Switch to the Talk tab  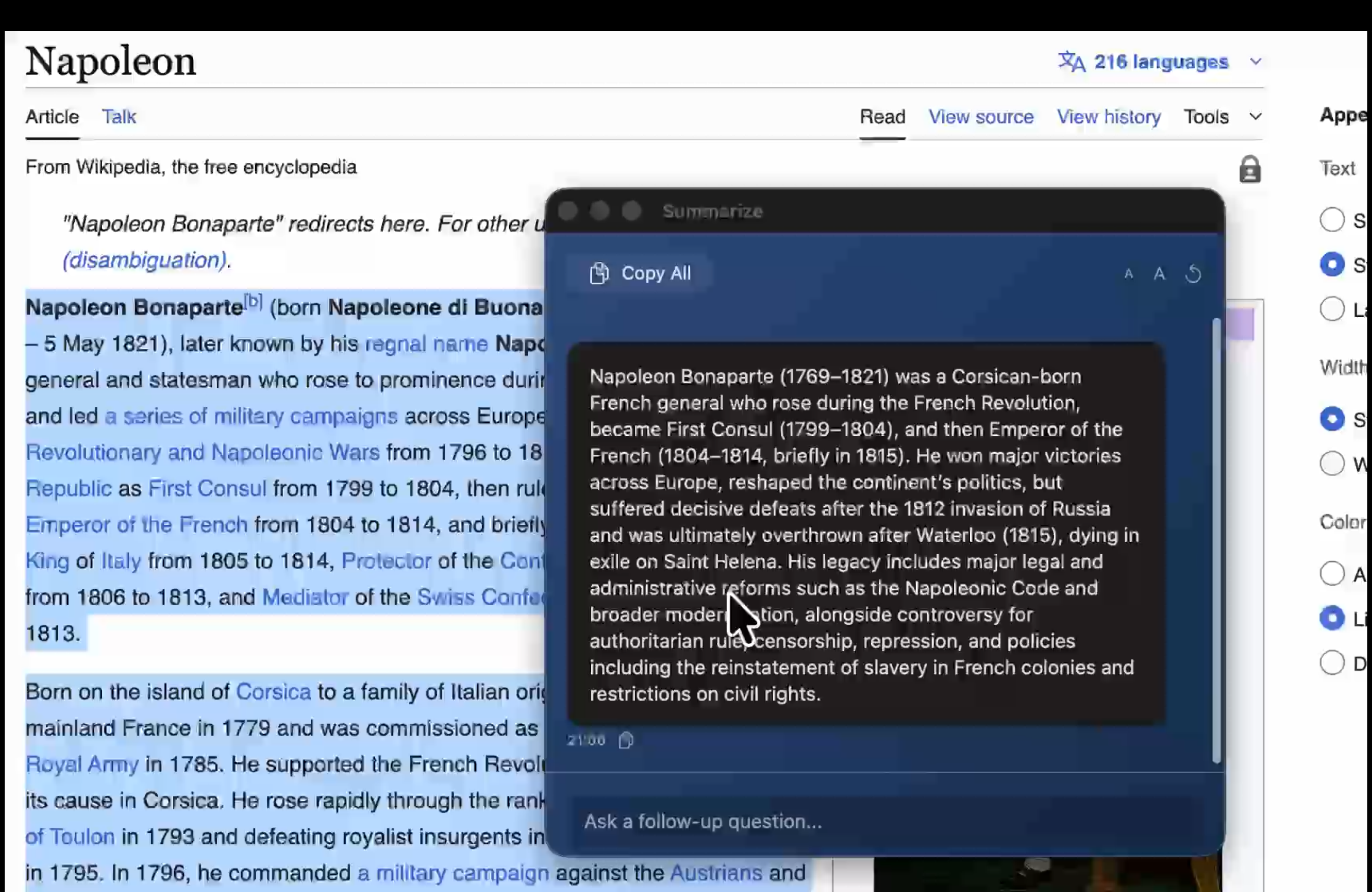click(119, 117)
